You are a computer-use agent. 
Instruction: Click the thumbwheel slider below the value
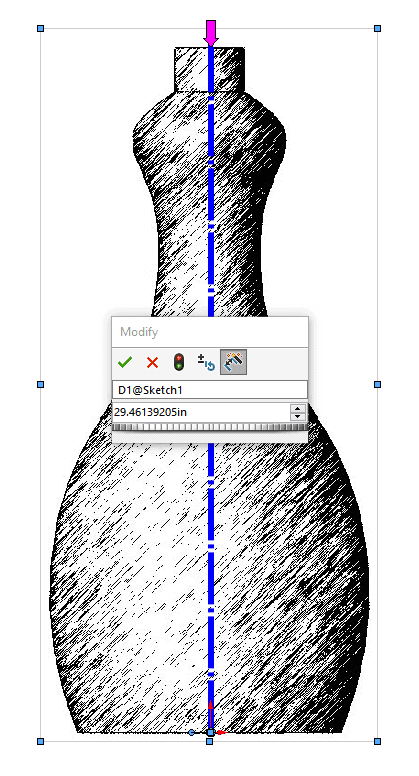pos(210,427)
